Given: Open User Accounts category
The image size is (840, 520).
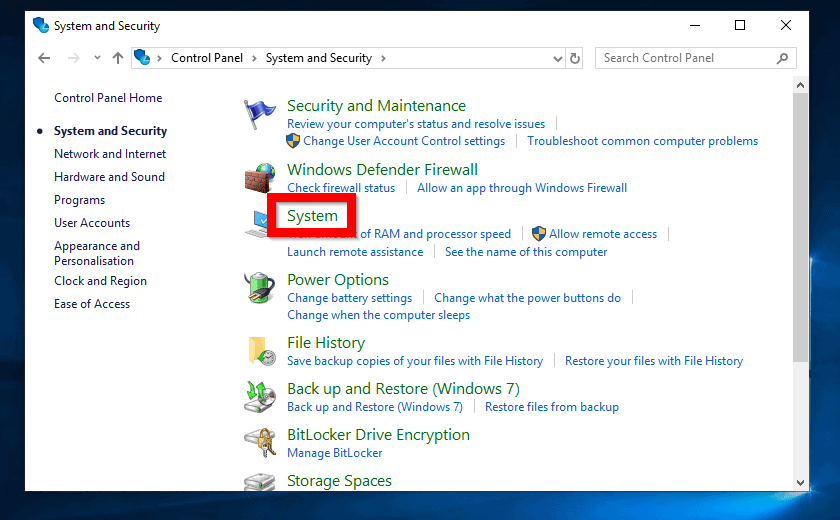Looking at the screenshot, I should pyautogui.click(x=92, y=223).
